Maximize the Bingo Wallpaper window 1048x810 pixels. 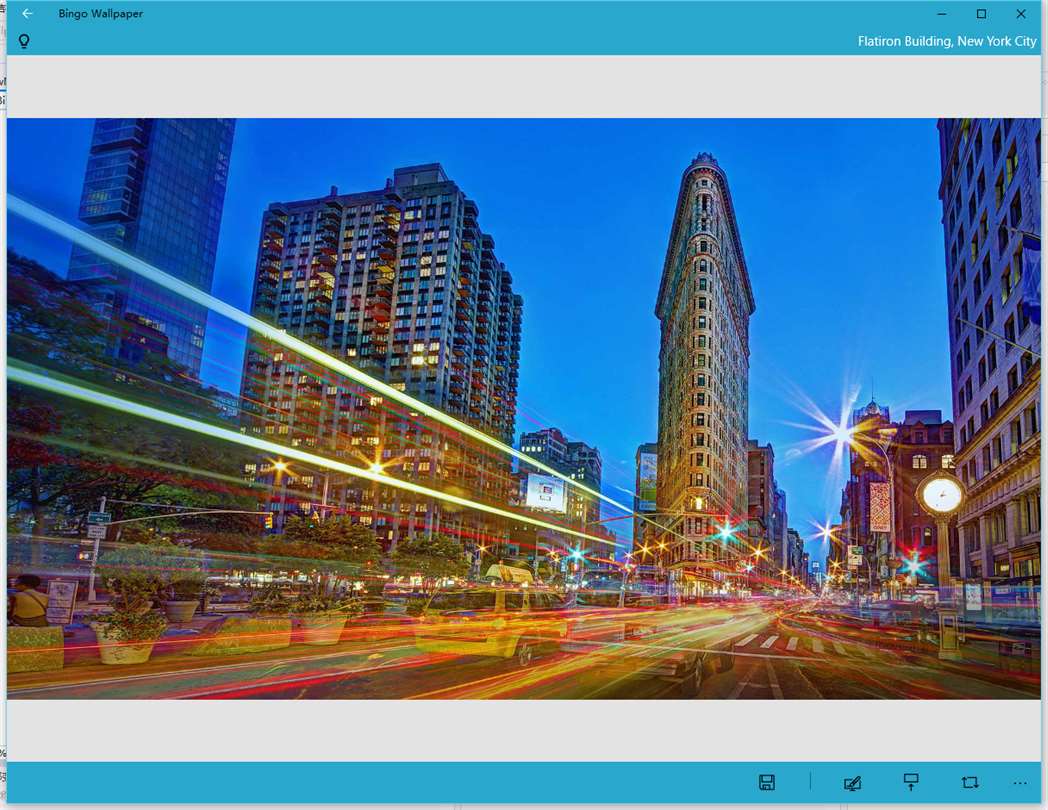981,13
